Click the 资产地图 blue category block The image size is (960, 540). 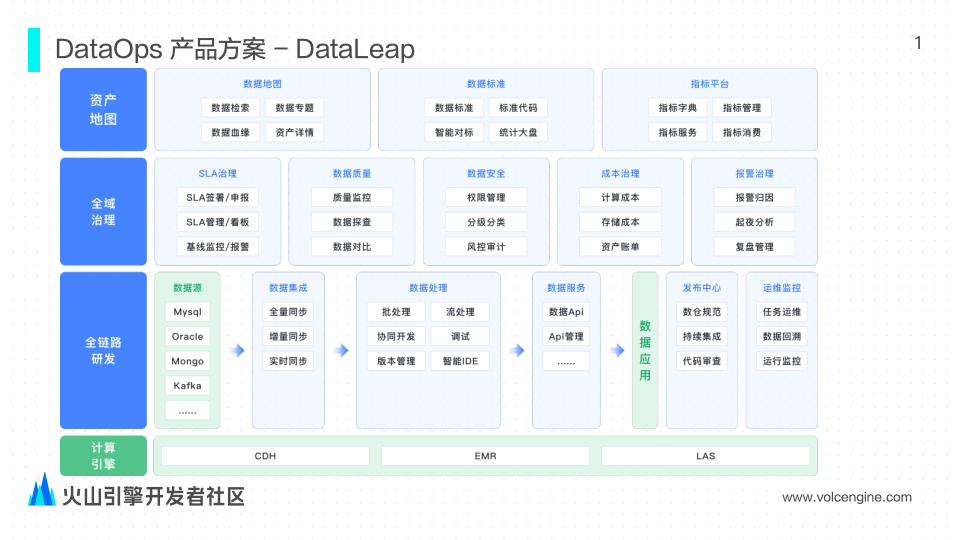103,110
